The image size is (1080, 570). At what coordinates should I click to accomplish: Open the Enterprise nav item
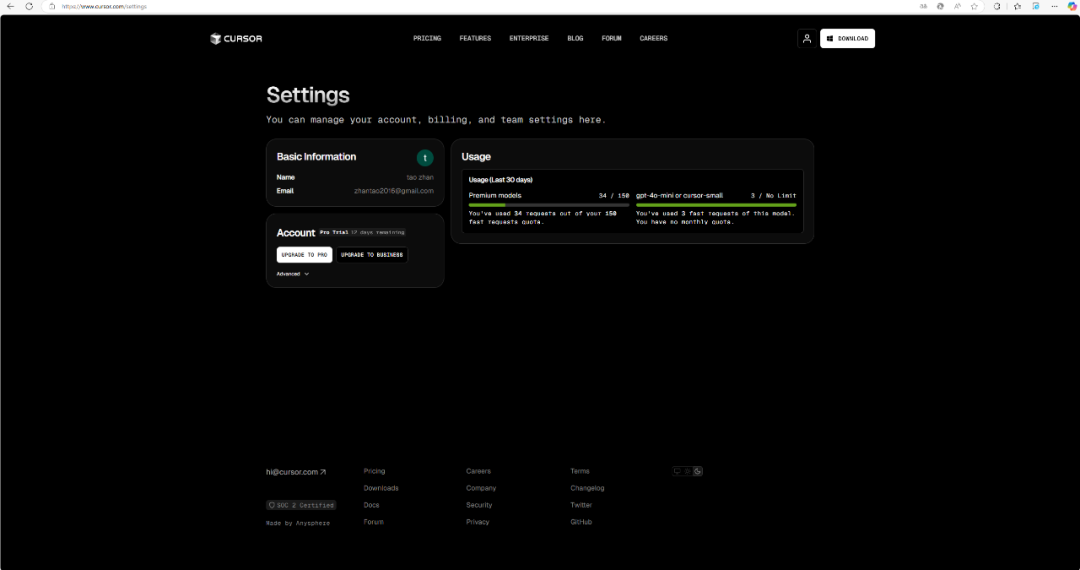(529, 39)
